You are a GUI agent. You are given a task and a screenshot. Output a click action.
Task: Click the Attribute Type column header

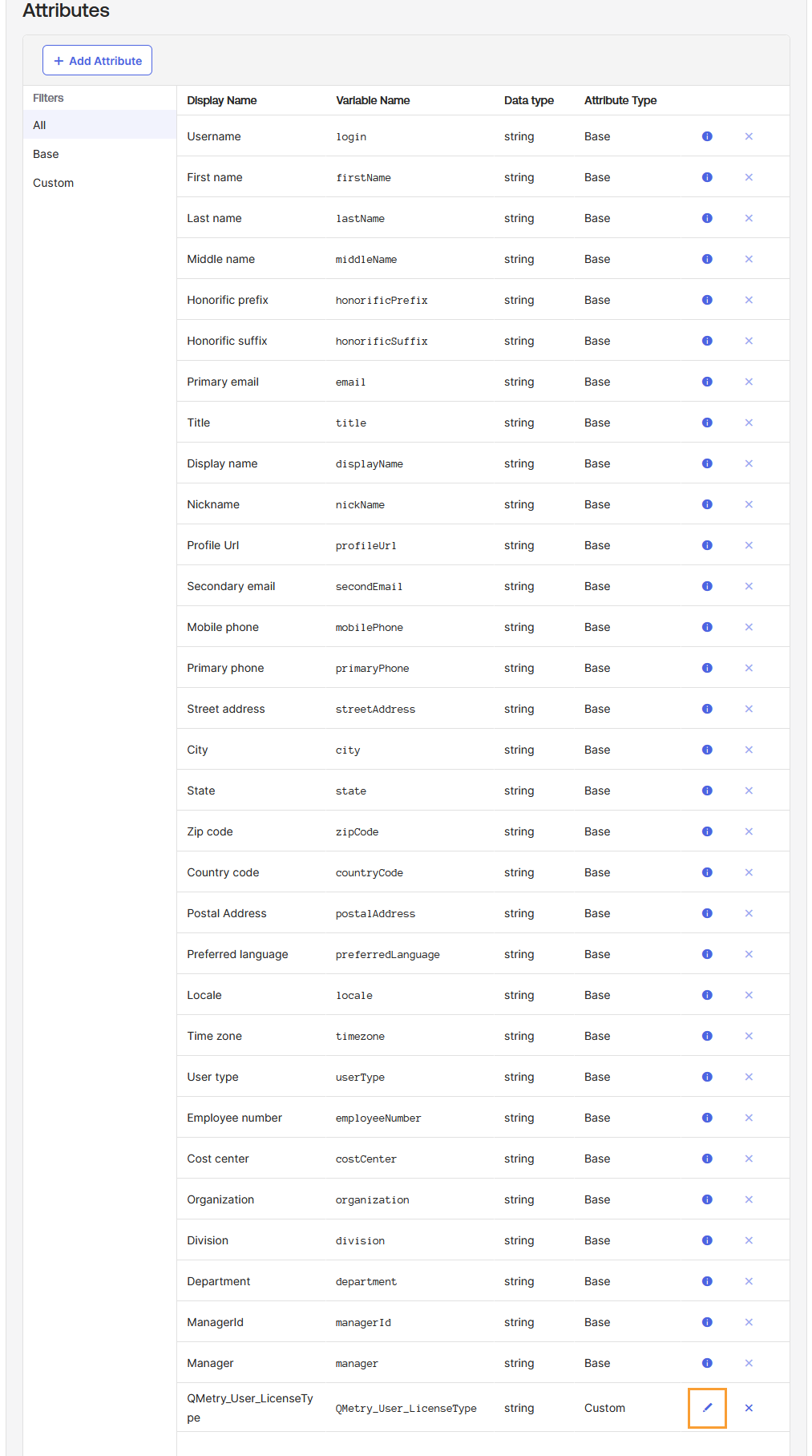[x=620, y=100]
